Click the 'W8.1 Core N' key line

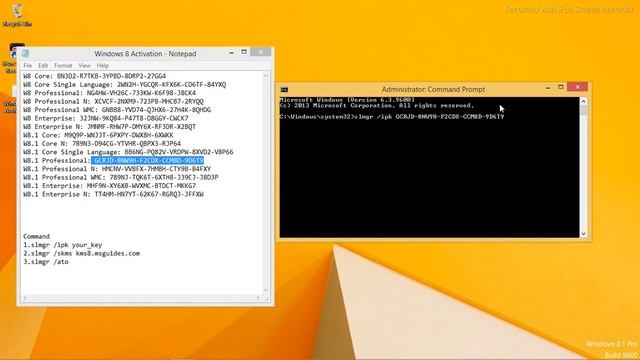click(102, 144)
